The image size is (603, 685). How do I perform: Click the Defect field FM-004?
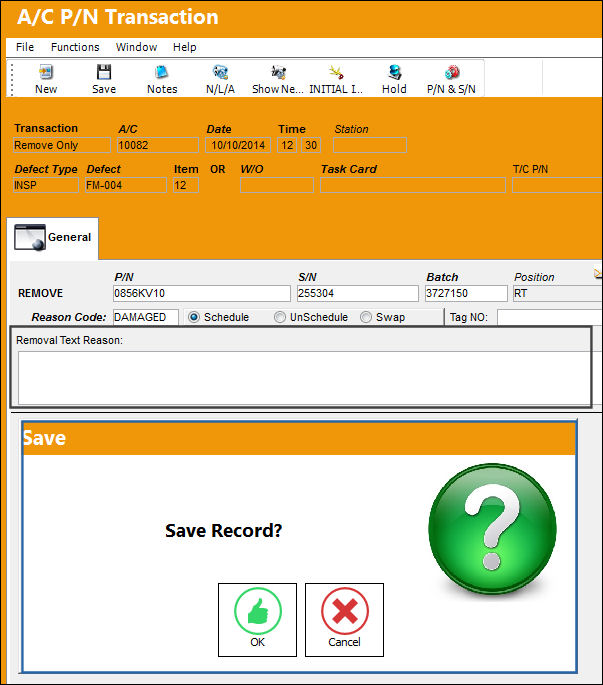(x=126, y=185)
